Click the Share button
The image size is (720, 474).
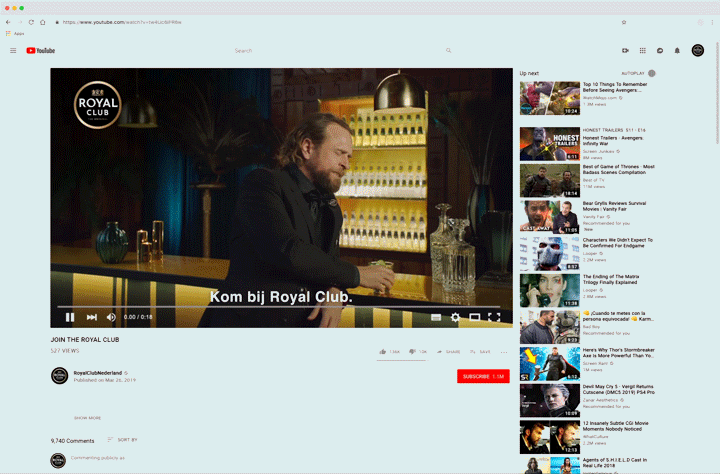coord(448,352)
